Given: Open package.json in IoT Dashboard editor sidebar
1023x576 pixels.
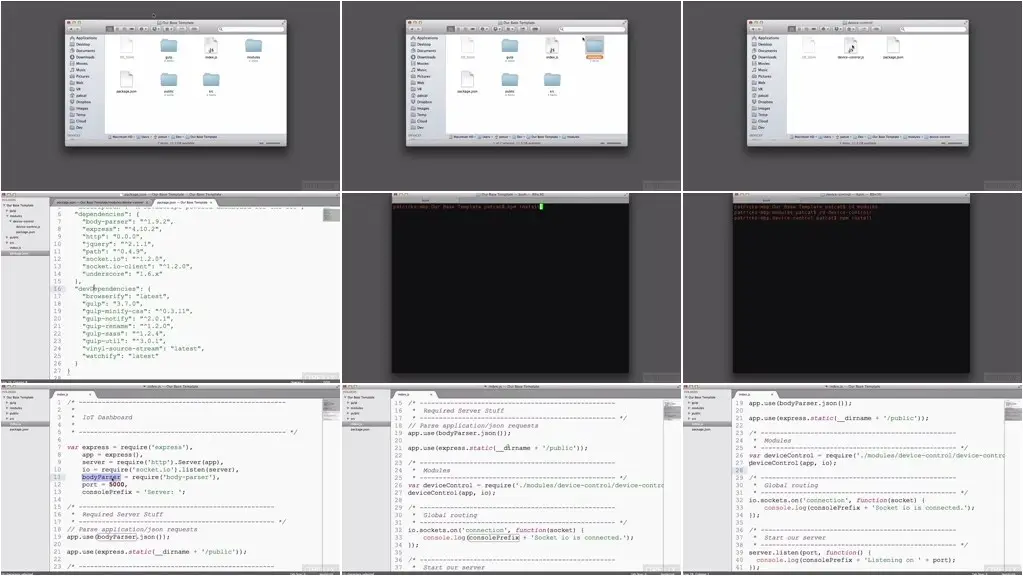Looking at the screenshot, I should tap(20, 429).
